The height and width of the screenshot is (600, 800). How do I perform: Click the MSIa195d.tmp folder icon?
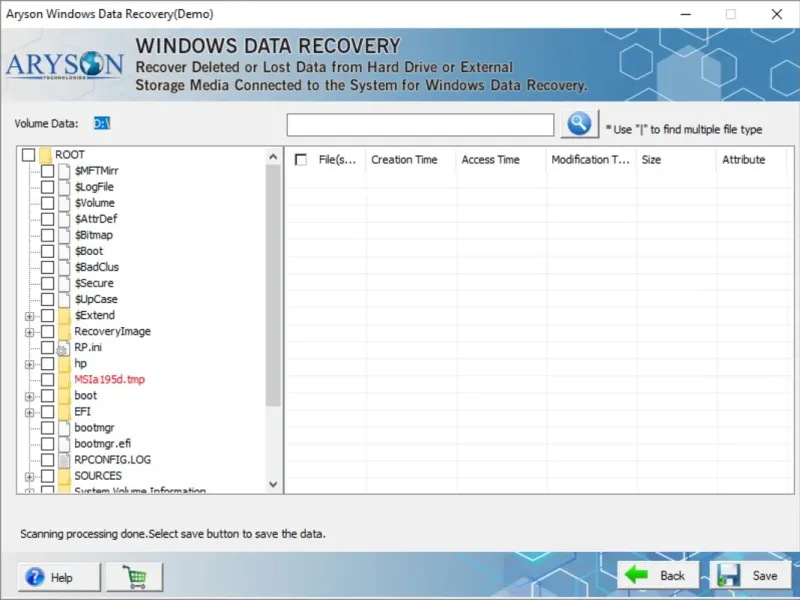(x=64, y=380)
